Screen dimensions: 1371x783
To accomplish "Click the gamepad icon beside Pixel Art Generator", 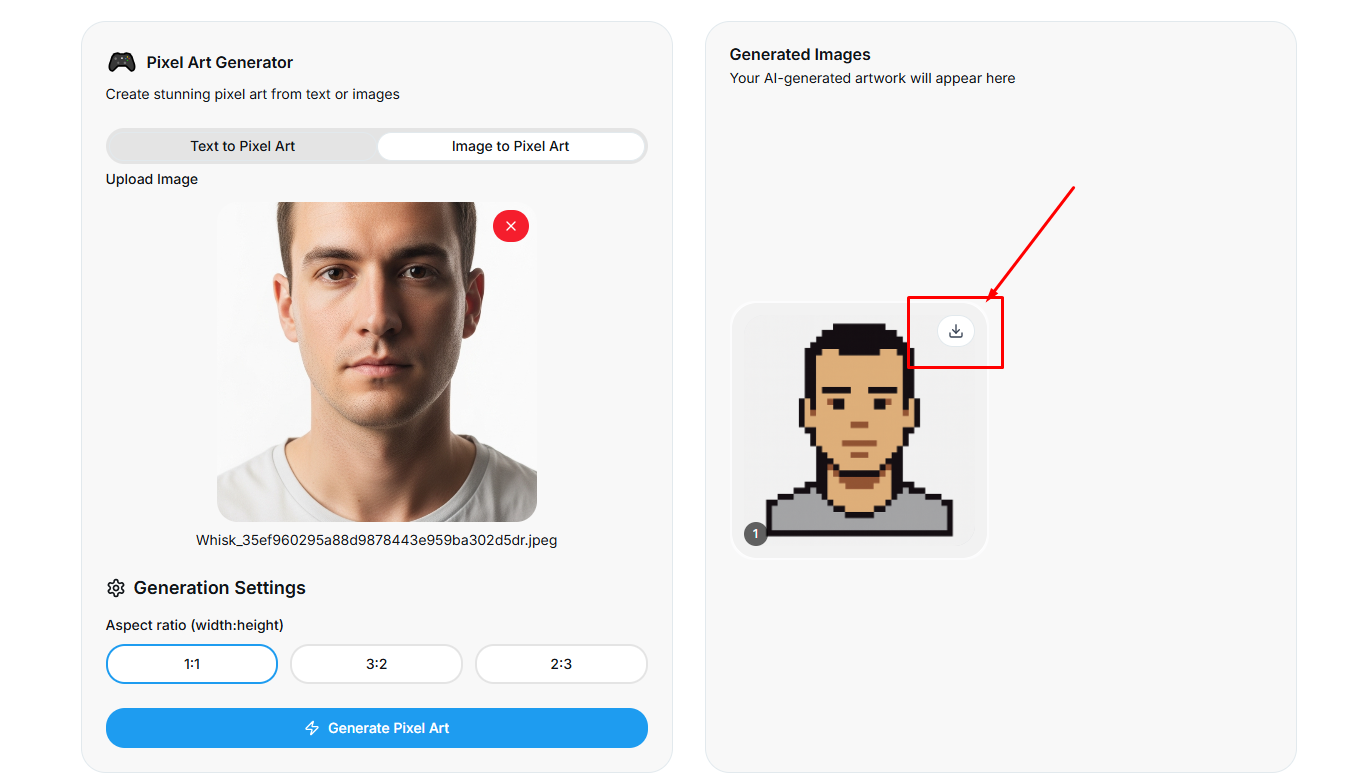I will pos(121,62).
